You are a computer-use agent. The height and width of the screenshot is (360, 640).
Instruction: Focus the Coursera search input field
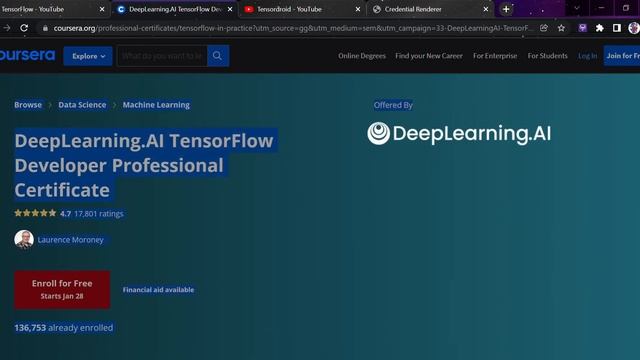click(162, 56)
